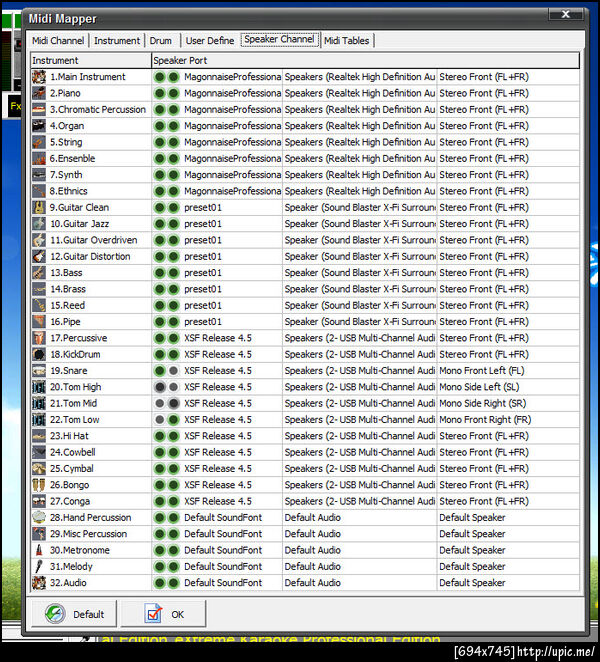Viewport: 600px width, 662px height.
Task: Confirm with the OK button
Action: (x=164, y=614)
